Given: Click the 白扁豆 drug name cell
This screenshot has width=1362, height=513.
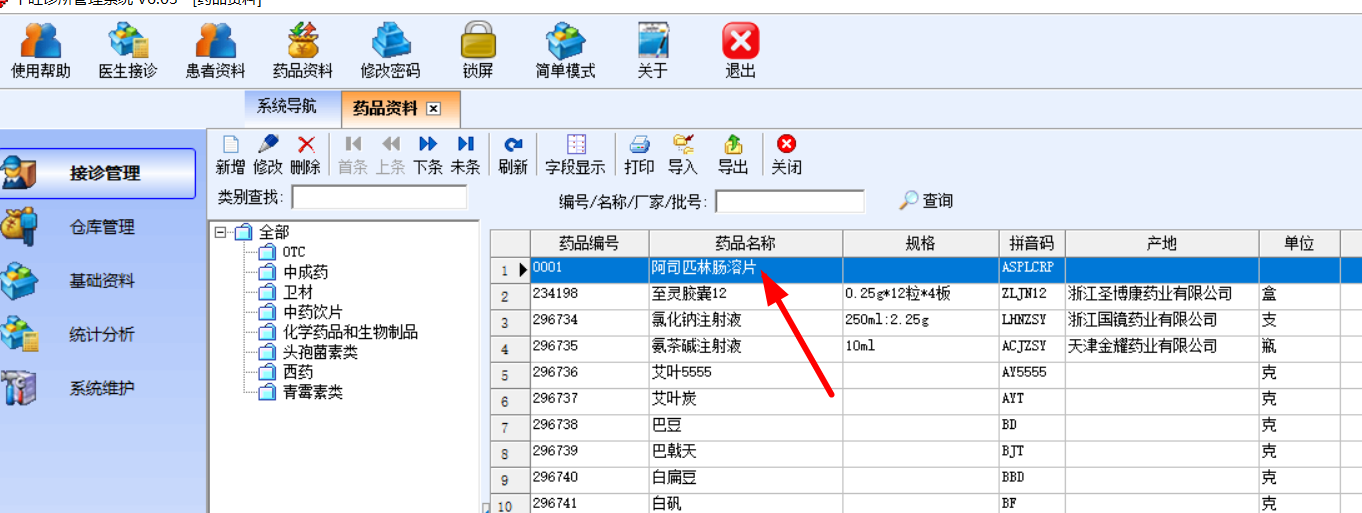Looking at the screenshot, I should tap(746, 477).
